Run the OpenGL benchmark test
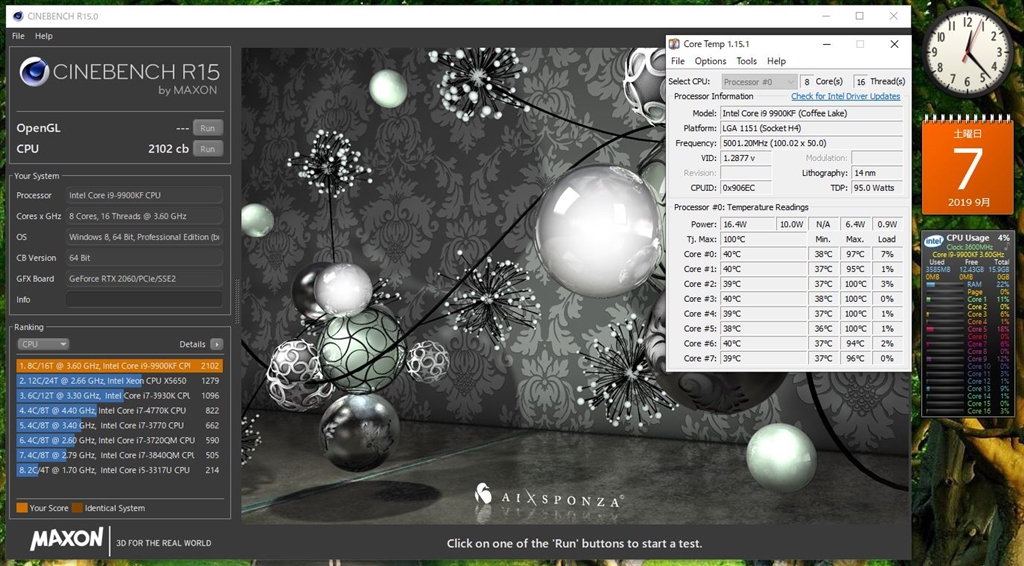This screenshot has height=566, width=1024. point(207,128)
